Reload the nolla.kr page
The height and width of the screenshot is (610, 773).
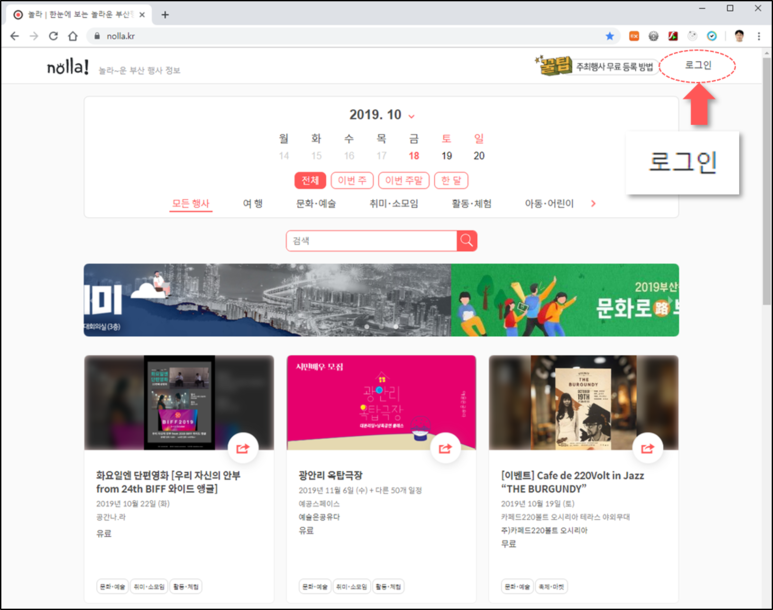(x=53, y=36)
